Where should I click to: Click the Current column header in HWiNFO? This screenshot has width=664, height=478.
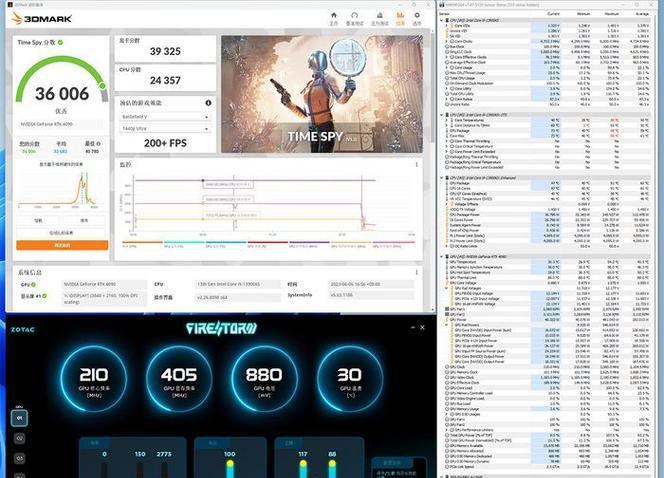(x=553, y=14)
